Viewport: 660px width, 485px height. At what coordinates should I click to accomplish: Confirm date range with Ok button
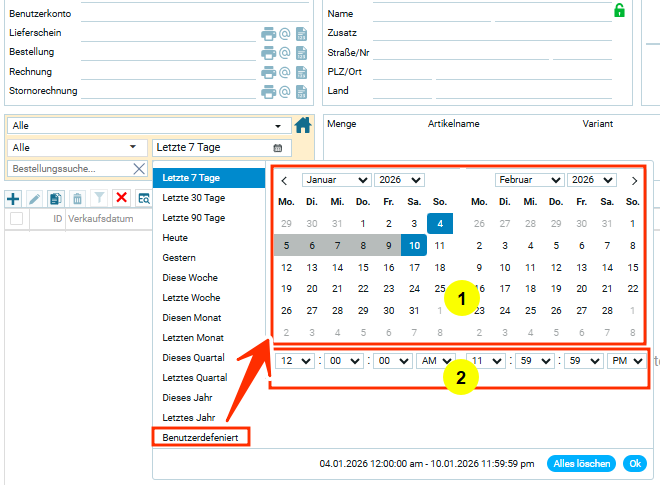click(634, 464)
